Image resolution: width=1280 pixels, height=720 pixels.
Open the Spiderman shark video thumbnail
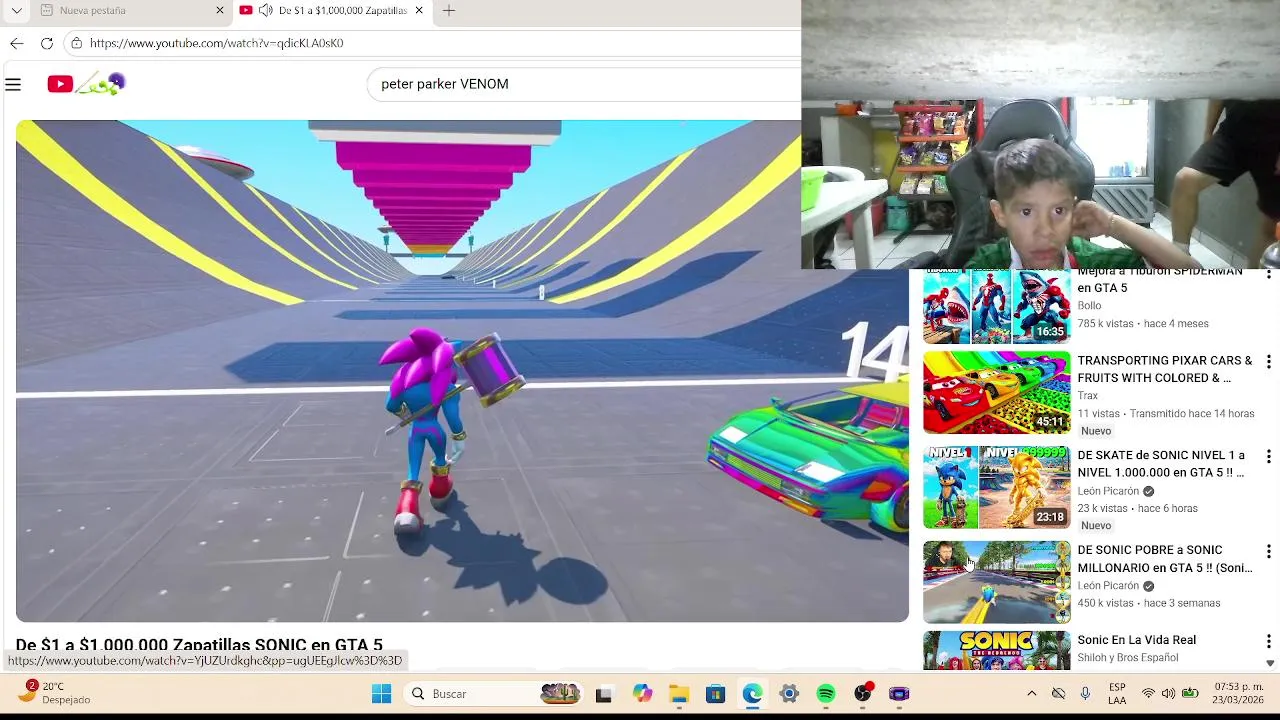click(996, 306)
